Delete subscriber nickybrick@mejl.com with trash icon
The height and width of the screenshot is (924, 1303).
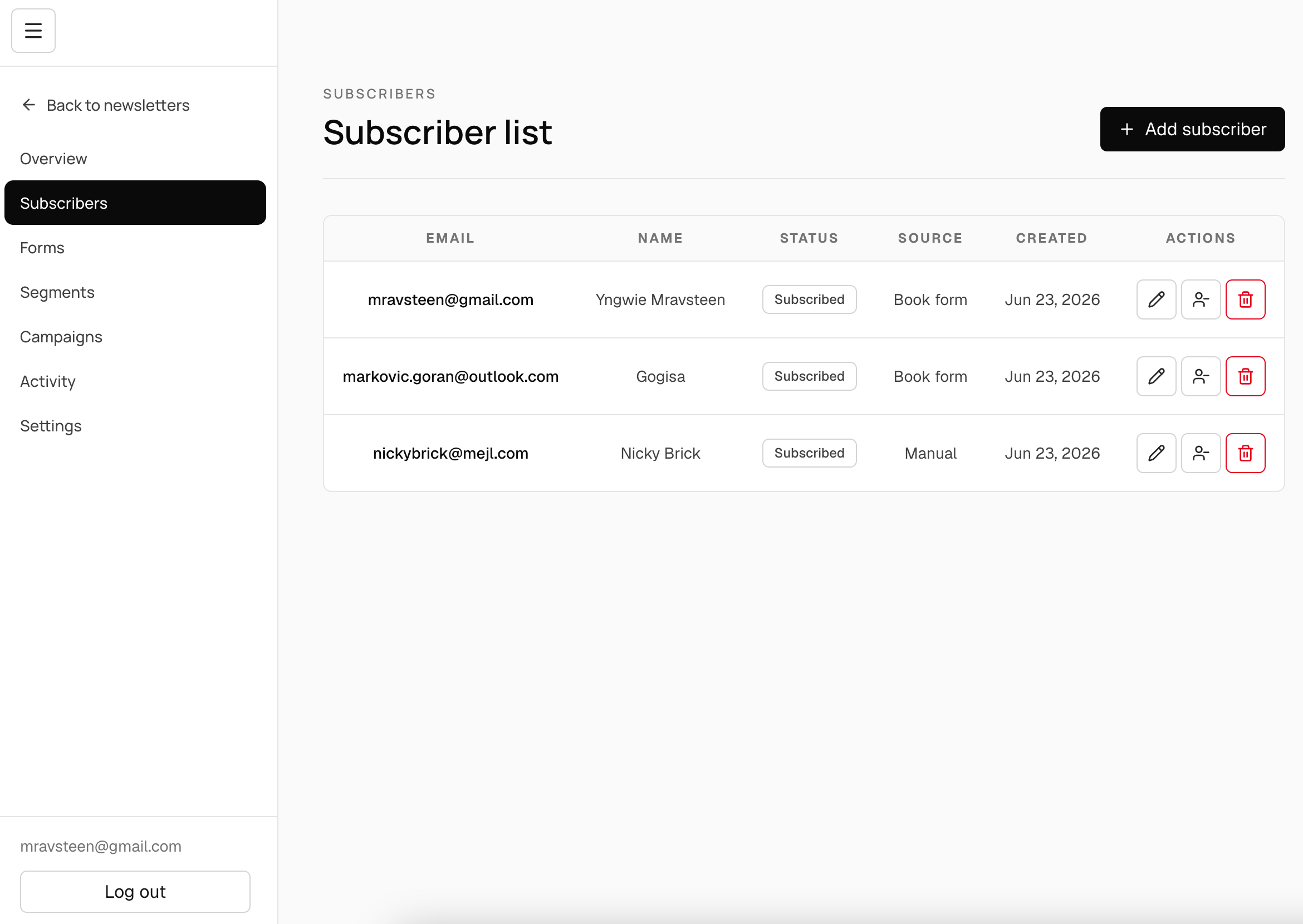pyautogui.click(x=1245, y=453)
